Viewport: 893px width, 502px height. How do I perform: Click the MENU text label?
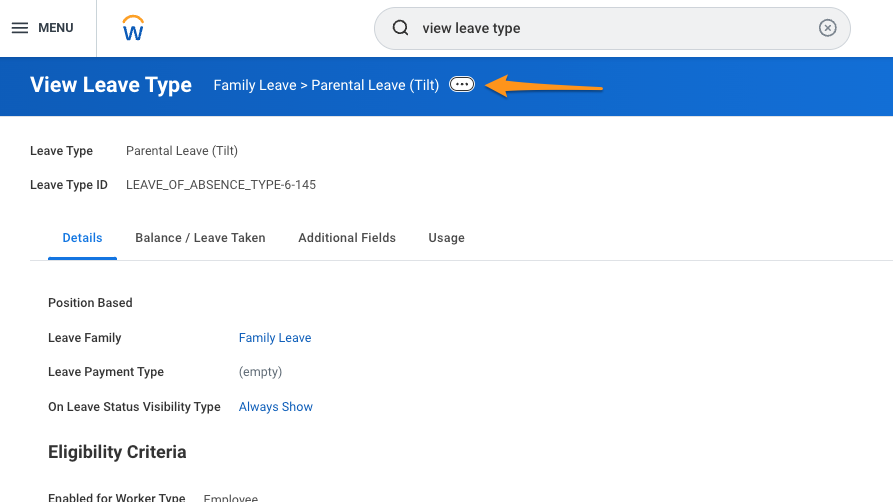[x=56, y=28]
